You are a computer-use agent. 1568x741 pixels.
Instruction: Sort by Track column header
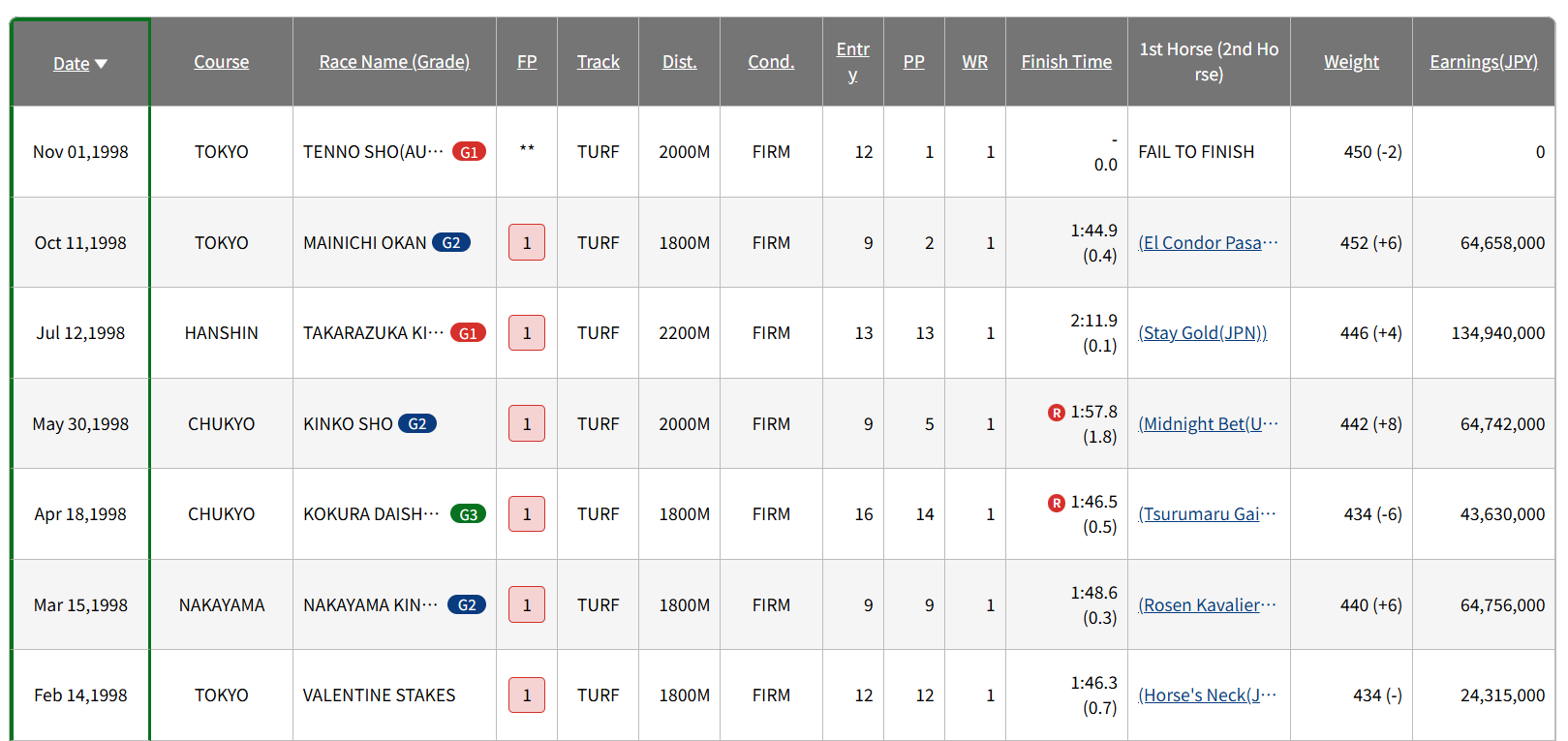[x=599, y=62]
